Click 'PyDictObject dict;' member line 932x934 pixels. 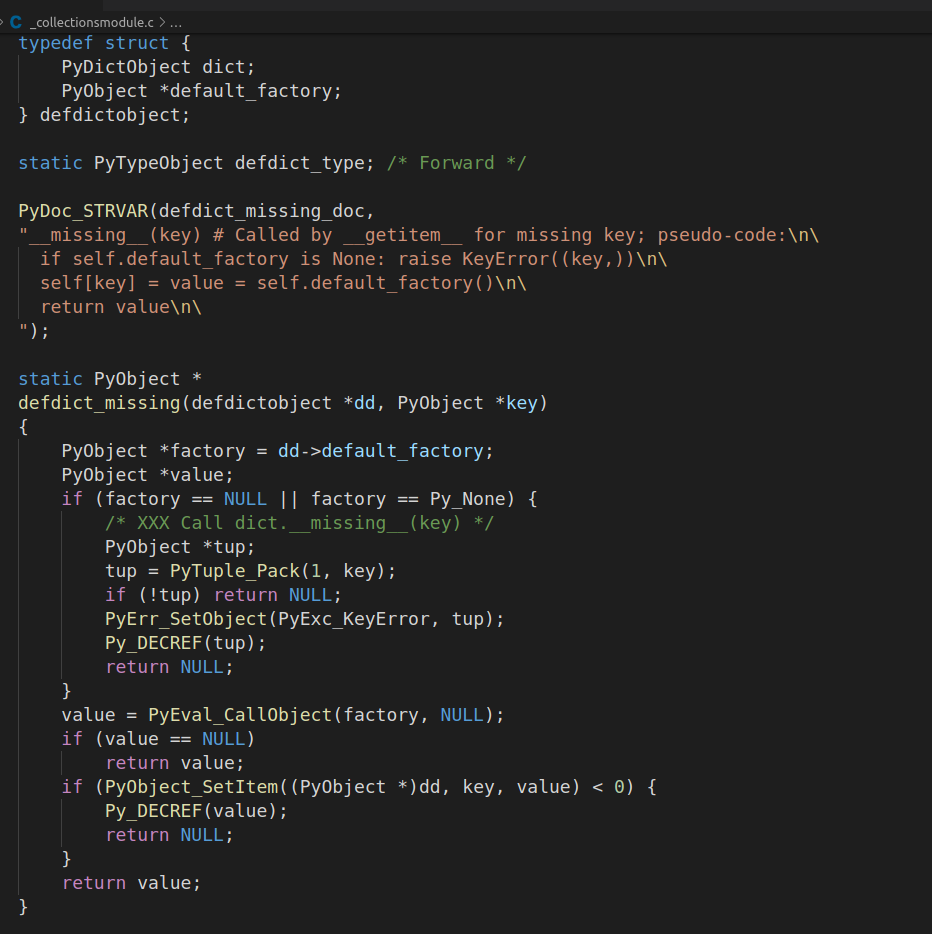158,67
